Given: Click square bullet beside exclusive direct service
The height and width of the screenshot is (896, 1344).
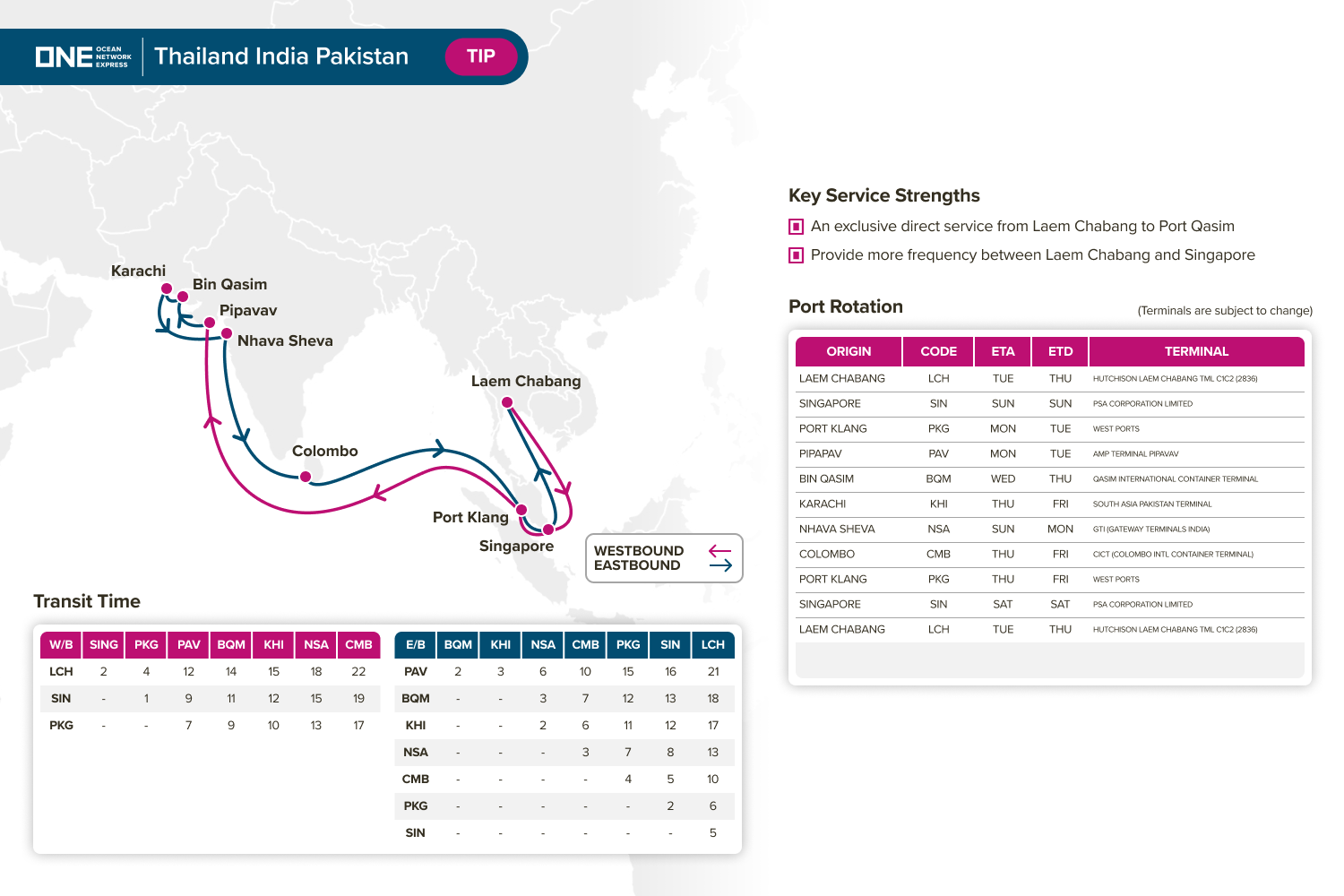Looking at the screenshot, I should point(796,227).
